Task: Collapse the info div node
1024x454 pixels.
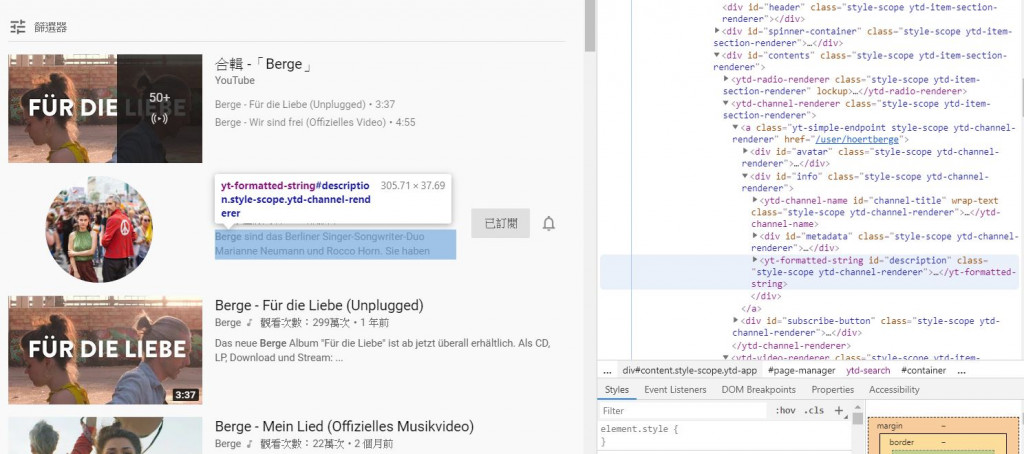Action: [746, 176]
